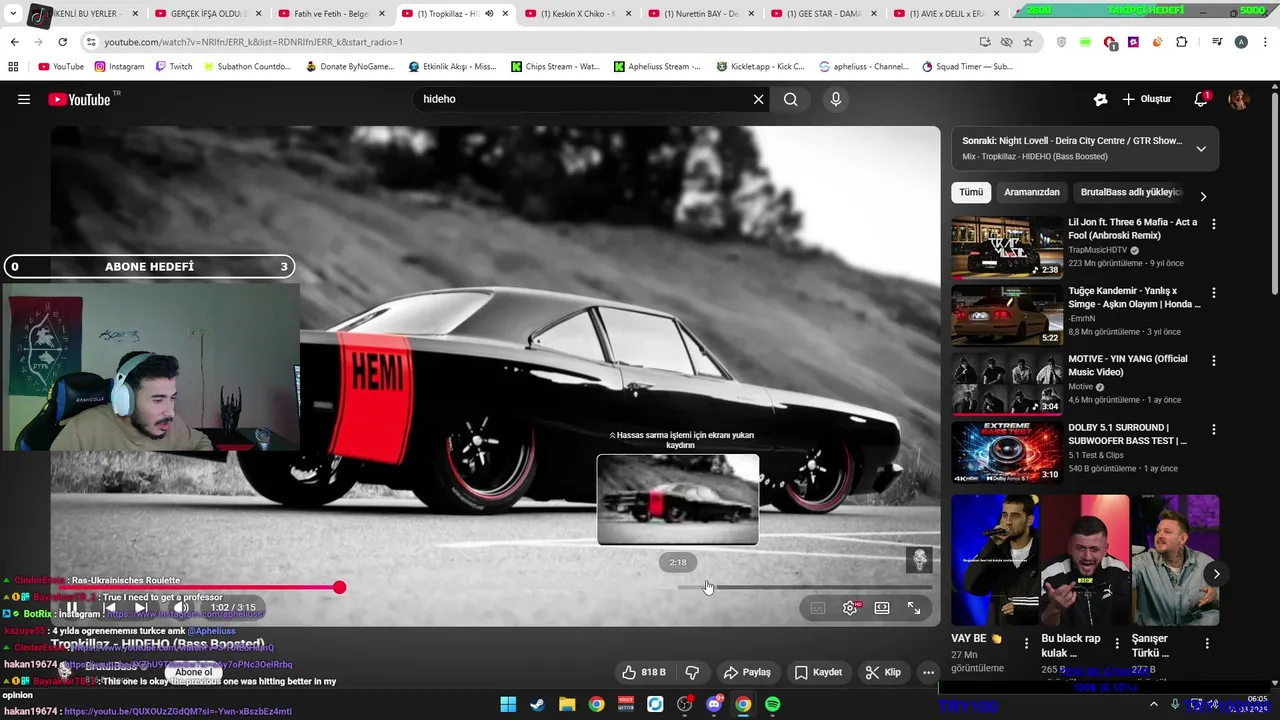Click the Oluştur create button

click(1147, 99)
